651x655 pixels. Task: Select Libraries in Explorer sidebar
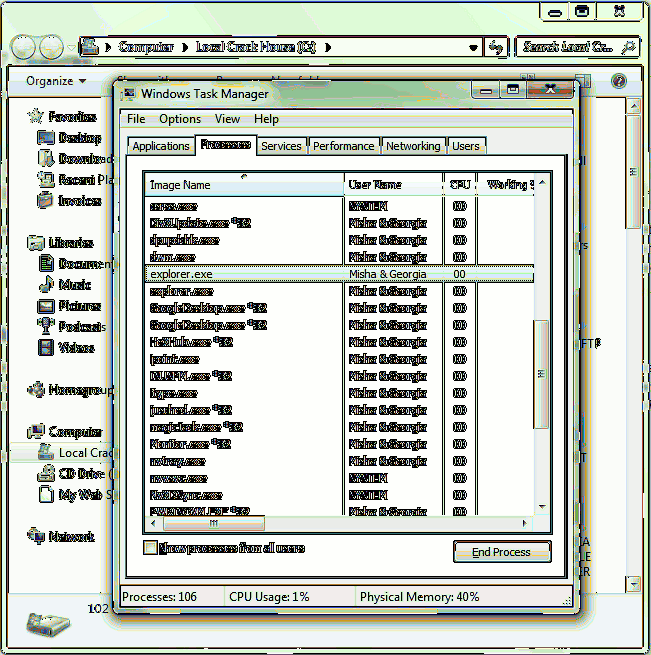pos(61,242)
